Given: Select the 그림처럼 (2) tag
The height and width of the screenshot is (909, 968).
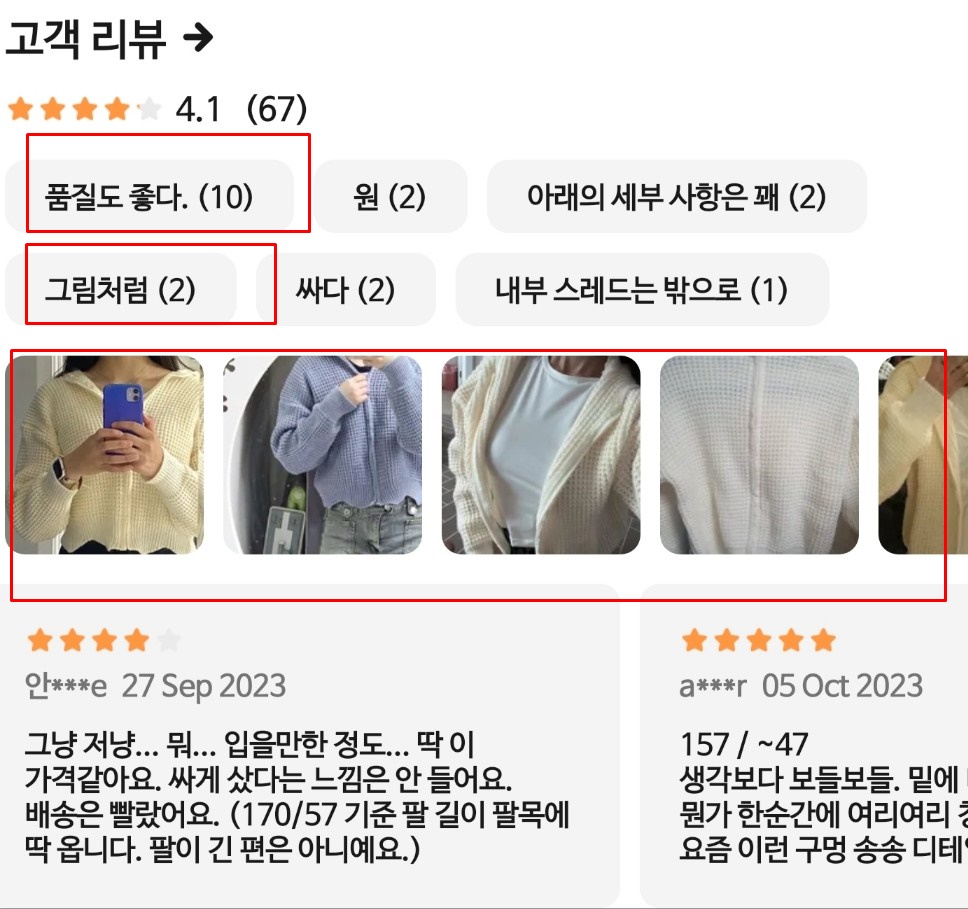Looking at the screenshot, I should [x=121, y=289].
